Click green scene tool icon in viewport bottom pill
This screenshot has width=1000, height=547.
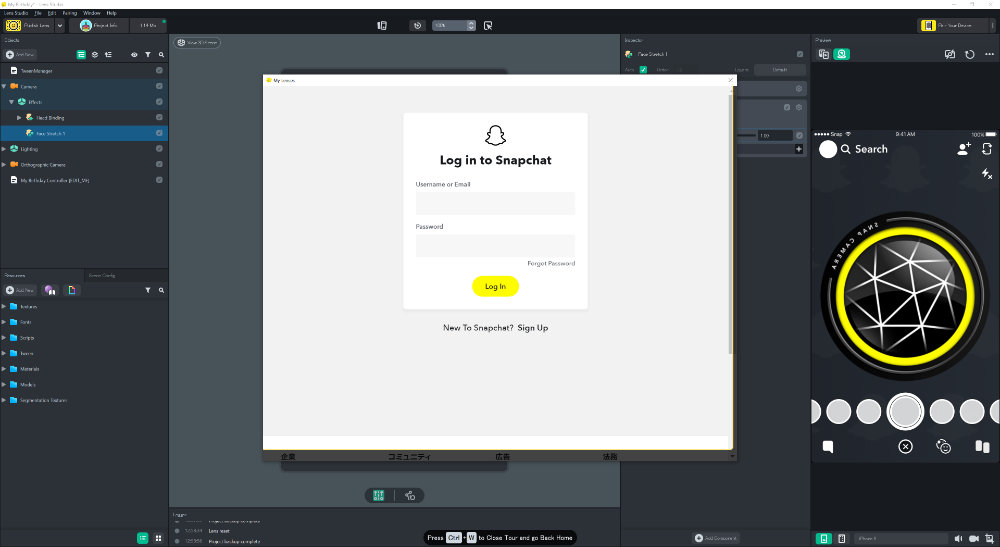379,495
